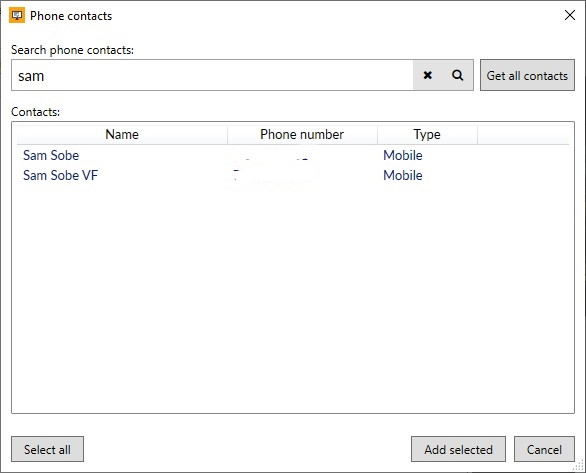Clear the search text with the X icon
The height and width of the screenshot is (473, 586).
428,75
